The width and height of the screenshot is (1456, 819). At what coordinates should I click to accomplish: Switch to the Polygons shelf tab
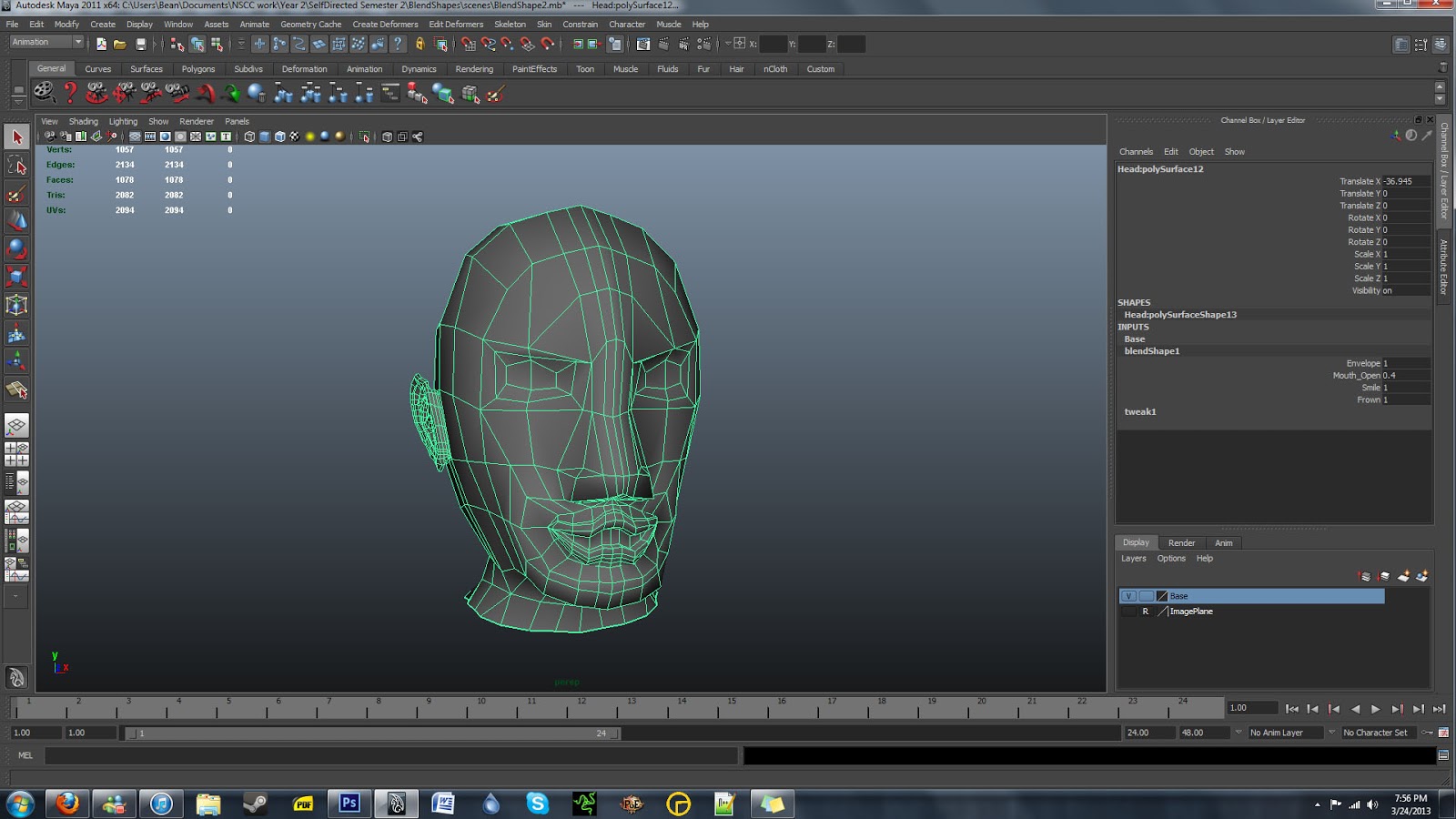pyautogui.click(x=197, y=68)
